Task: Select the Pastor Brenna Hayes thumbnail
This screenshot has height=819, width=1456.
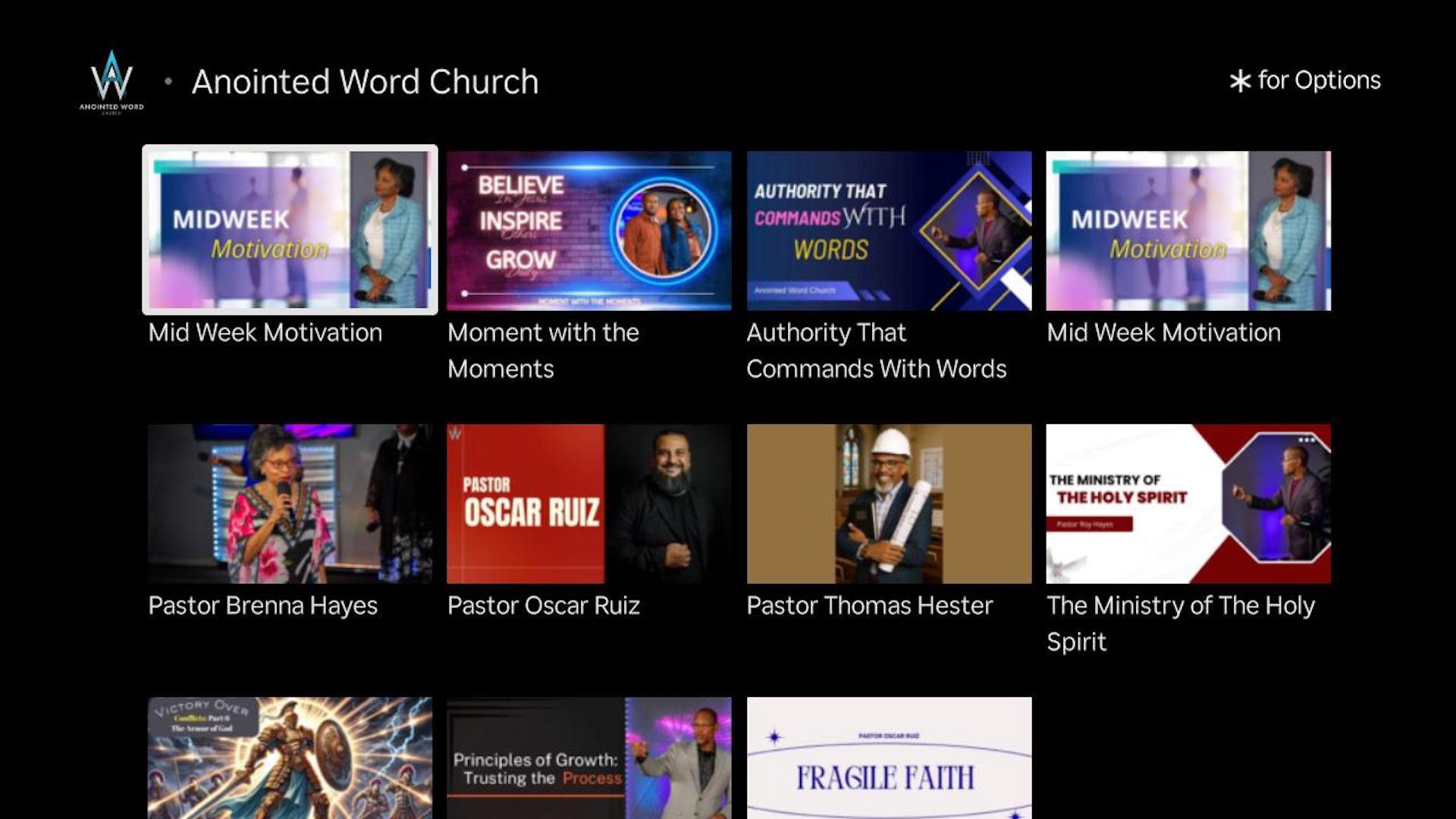Action: tap(290, 504)
